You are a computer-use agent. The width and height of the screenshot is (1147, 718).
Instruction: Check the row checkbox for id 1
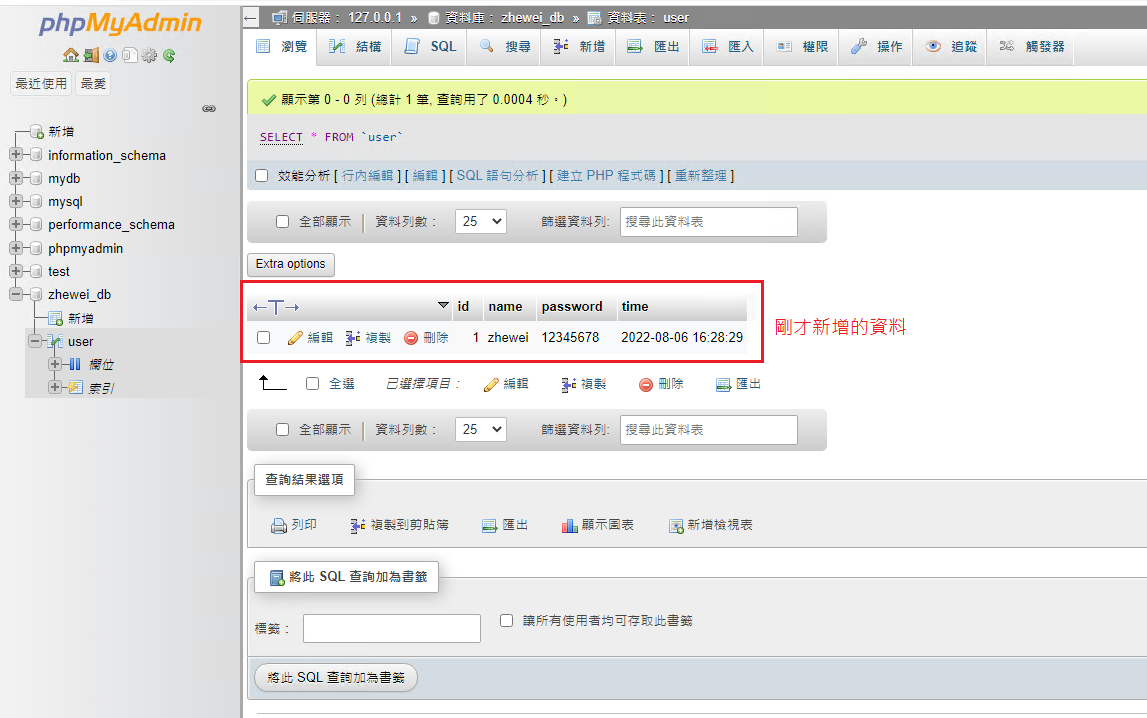pos(264,338)
